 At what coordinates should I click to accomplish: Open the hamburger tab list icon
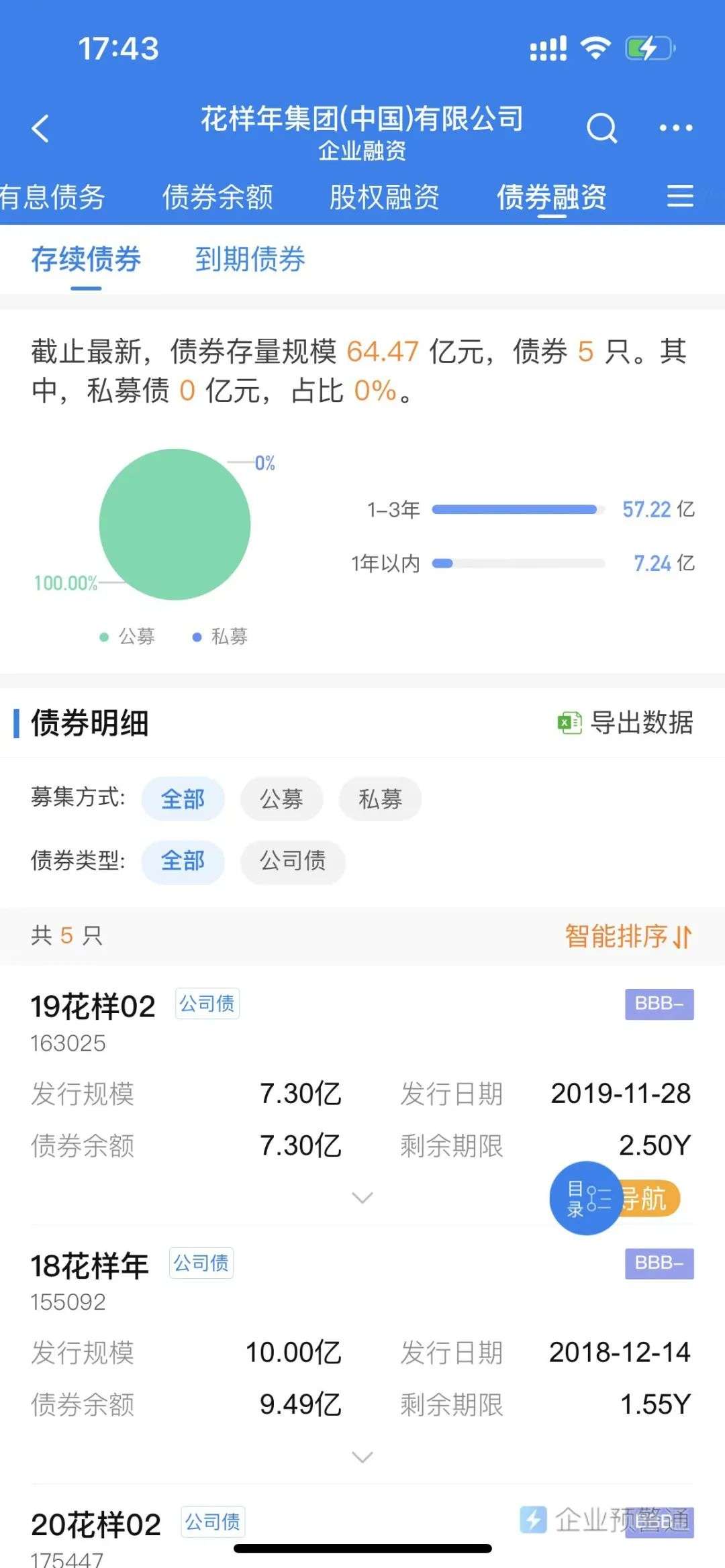pyautogui.click(x=680, y=196)
